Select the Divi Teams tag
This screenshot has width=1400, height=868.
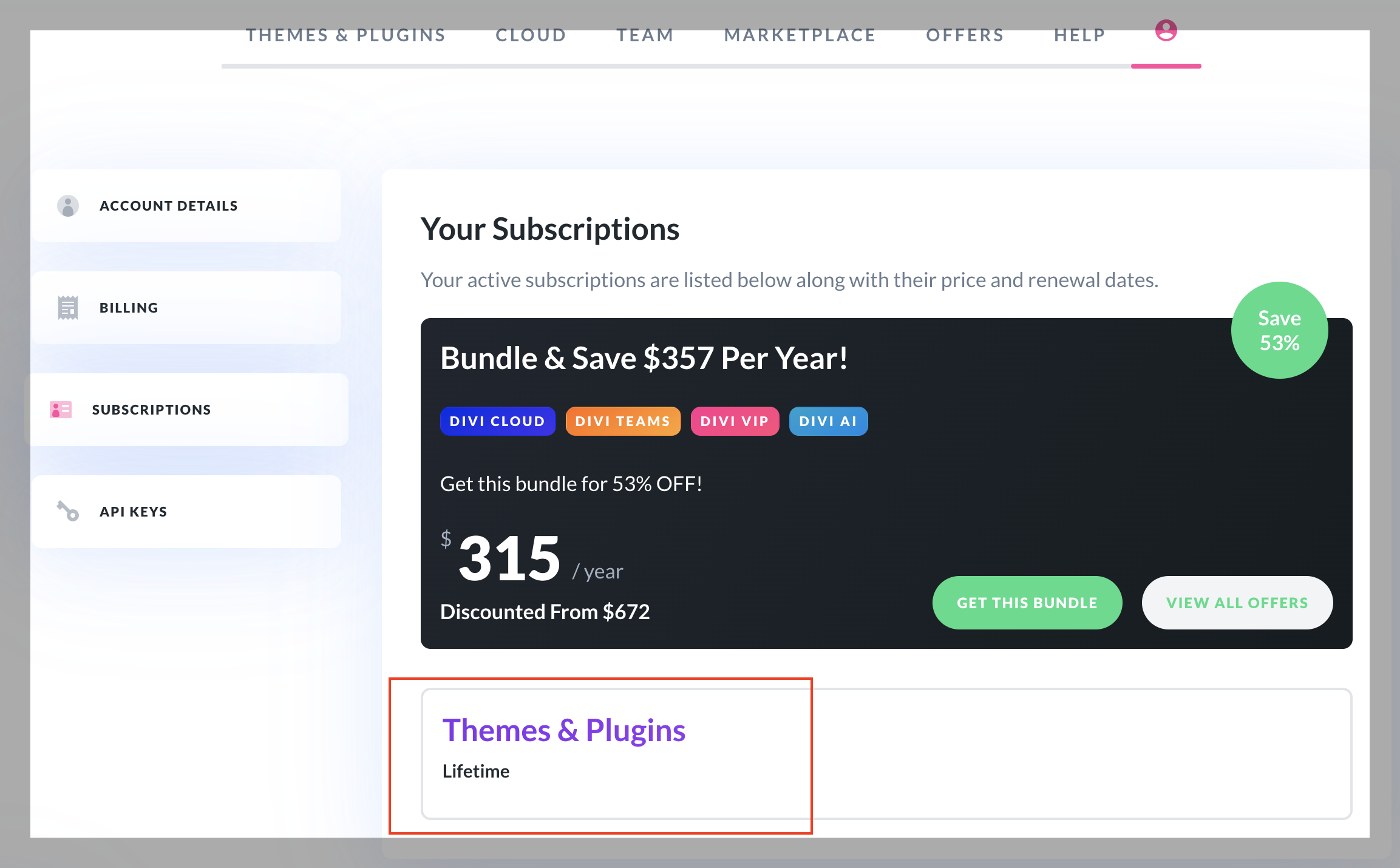[x=623, y=421]
